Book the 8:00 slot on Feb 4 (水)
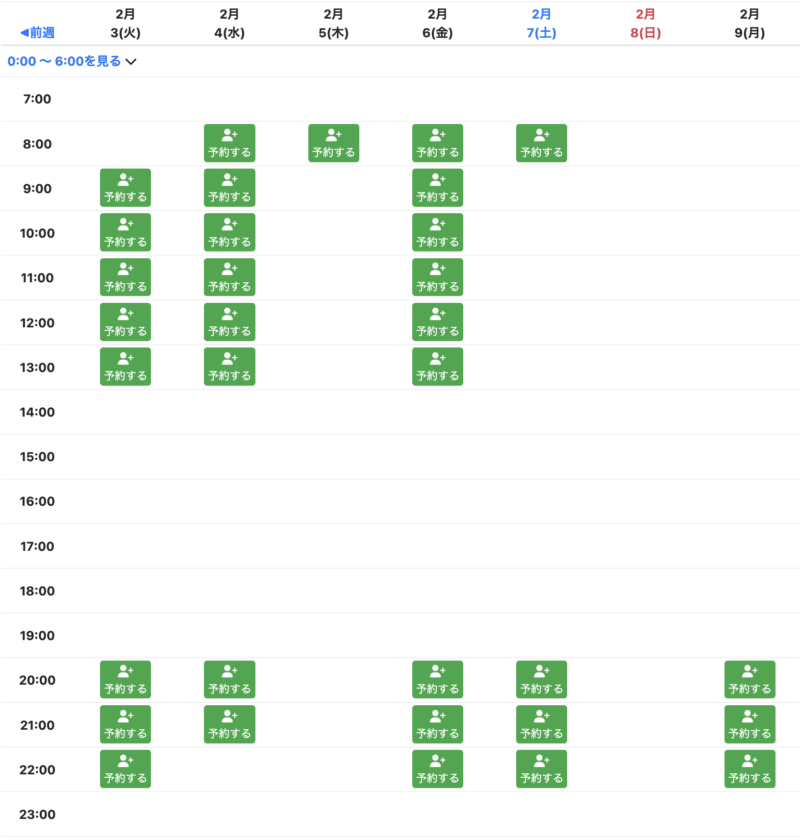The image size is (800, 840). click(229, 143)
